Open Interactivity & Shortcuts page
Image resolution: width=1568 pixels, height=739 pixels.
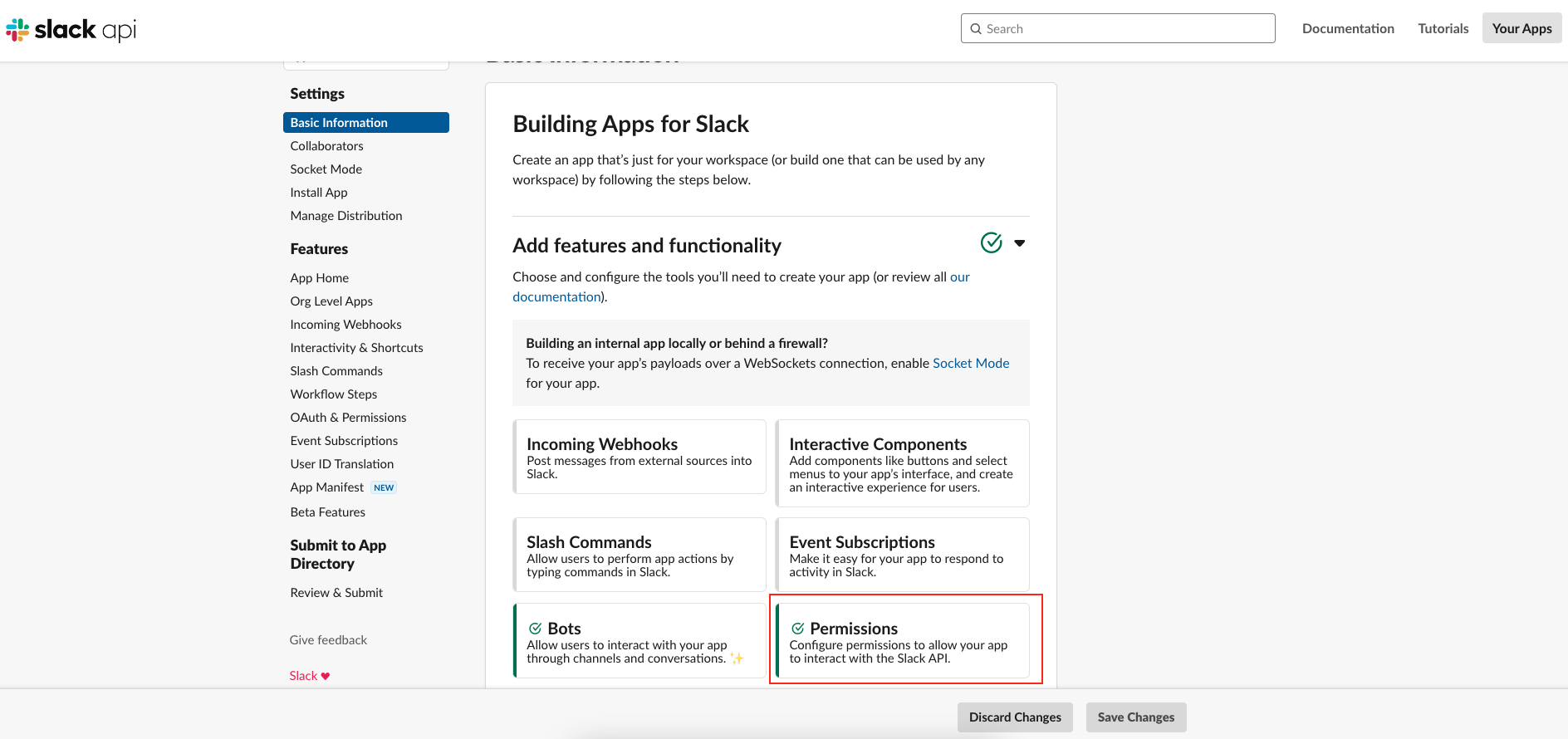click(357, 348)
